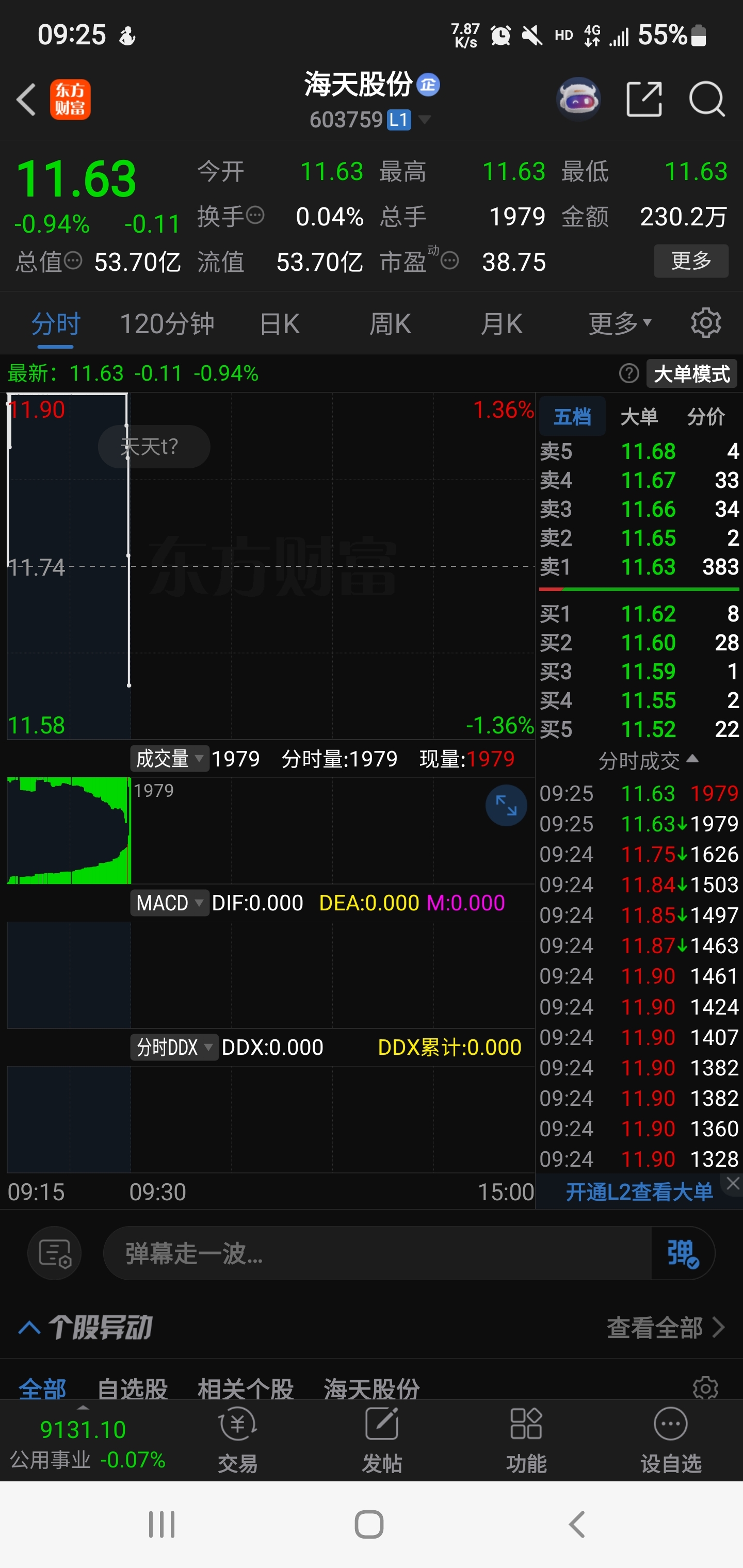
Task: Collapse the 个股异动 section chevron
Action: [29, 1328]
